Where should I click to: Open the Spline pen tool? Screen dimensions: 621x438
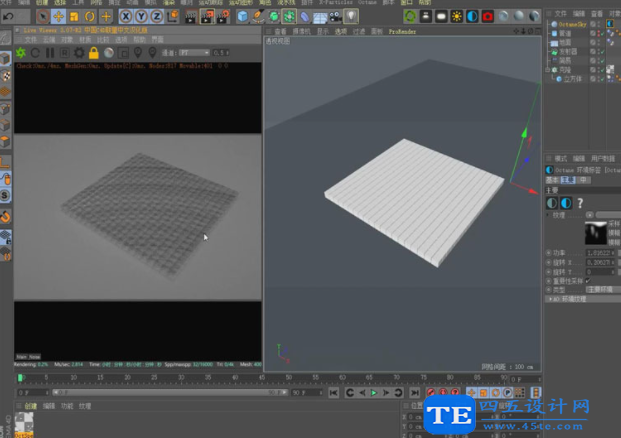(258, 17)
